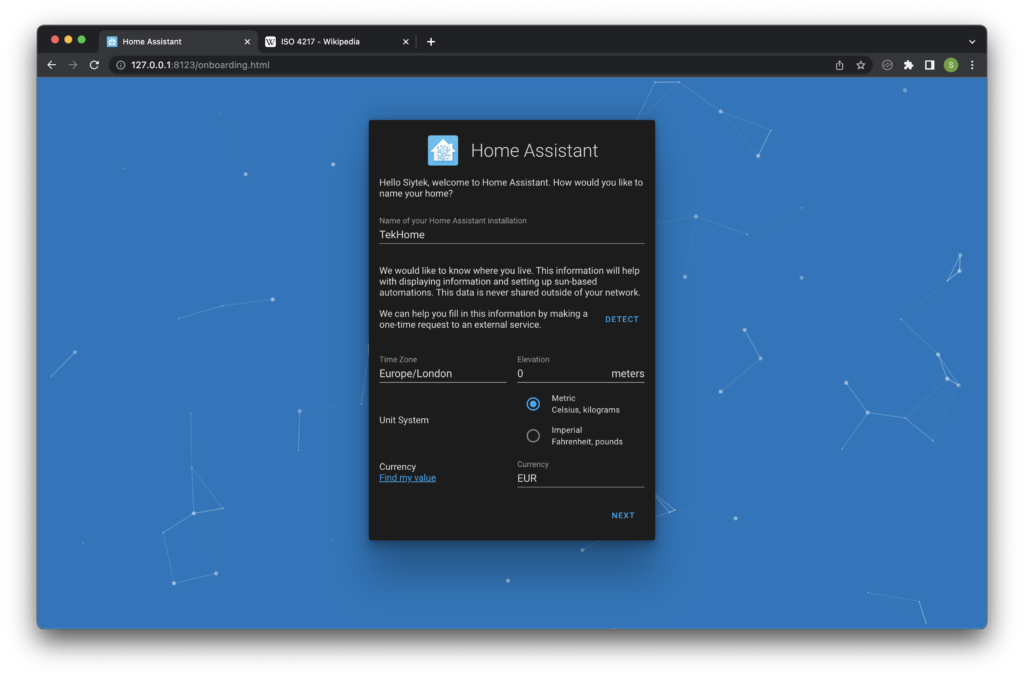Reload the onboarding page
Screen dimensions: 1024x678
(94, 65)
